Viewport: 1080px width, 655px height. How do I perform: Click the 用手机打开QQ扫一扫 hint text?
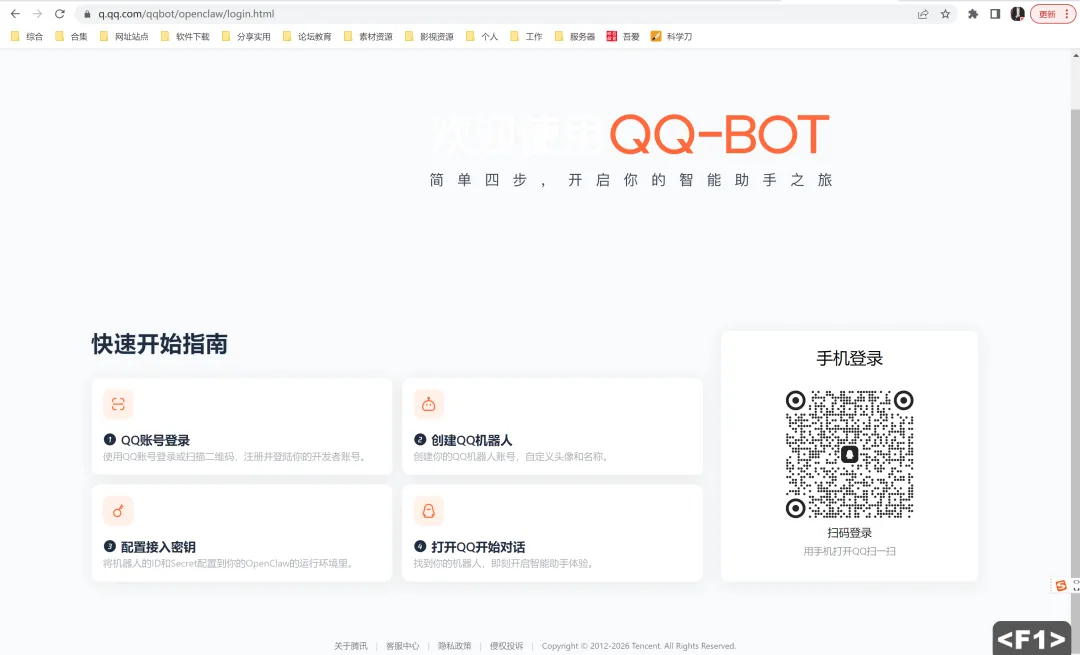[849, 551]
